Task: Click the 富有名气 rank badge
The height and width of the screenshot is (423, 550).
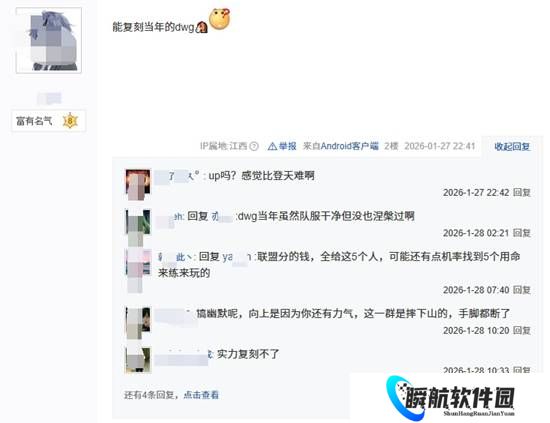Action: tap(48, 121)
